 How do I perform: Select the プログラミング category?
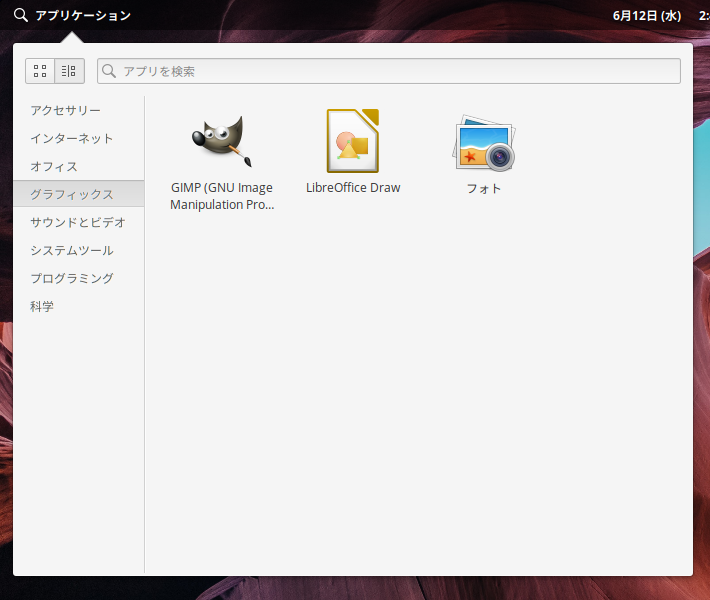click(x=79, y=278)
